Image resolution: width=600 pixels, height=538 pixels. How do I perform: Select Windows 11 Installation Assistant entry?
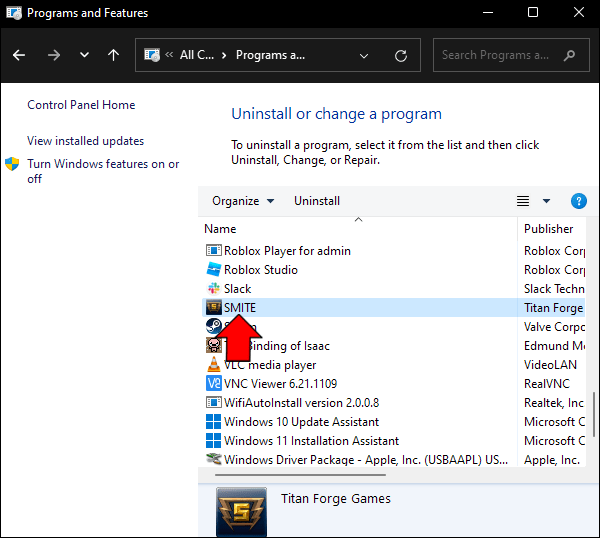[x=311, y=440]
